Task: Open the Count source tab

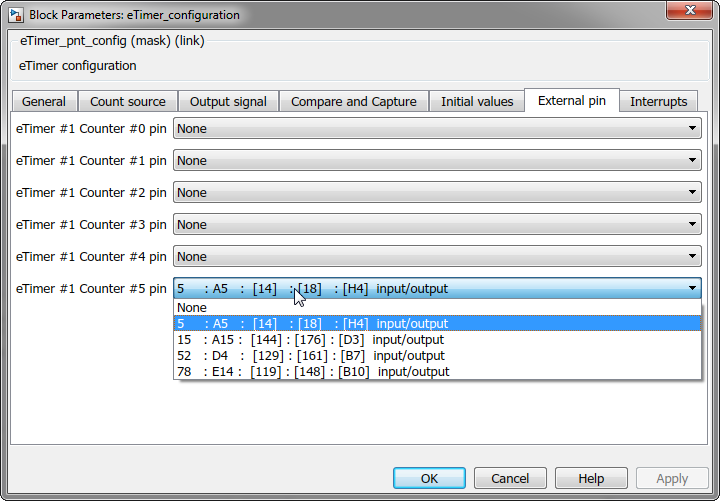Action: [128, 101]
